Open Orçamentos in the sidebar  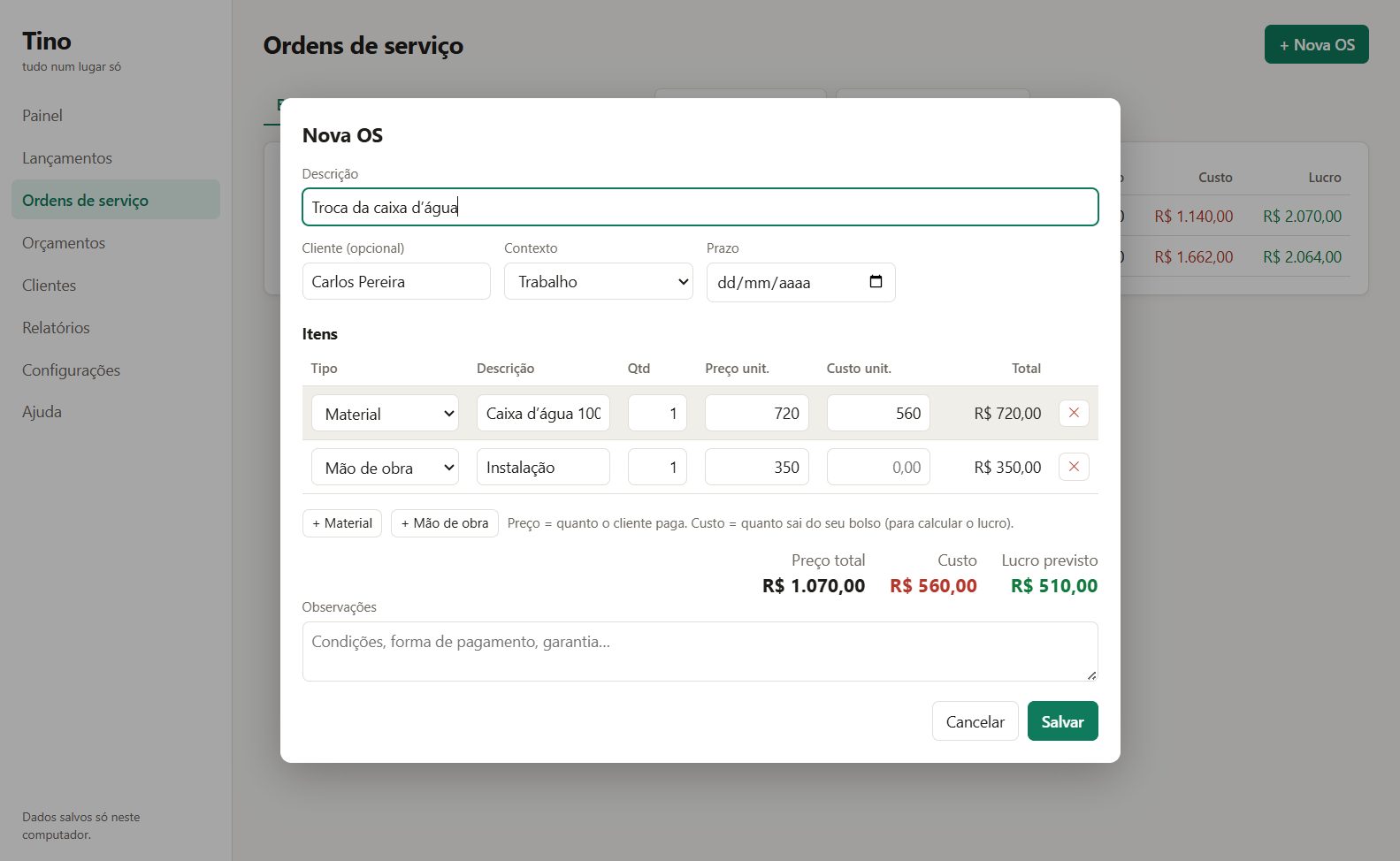pyautogui.click(x=116, y=243)
